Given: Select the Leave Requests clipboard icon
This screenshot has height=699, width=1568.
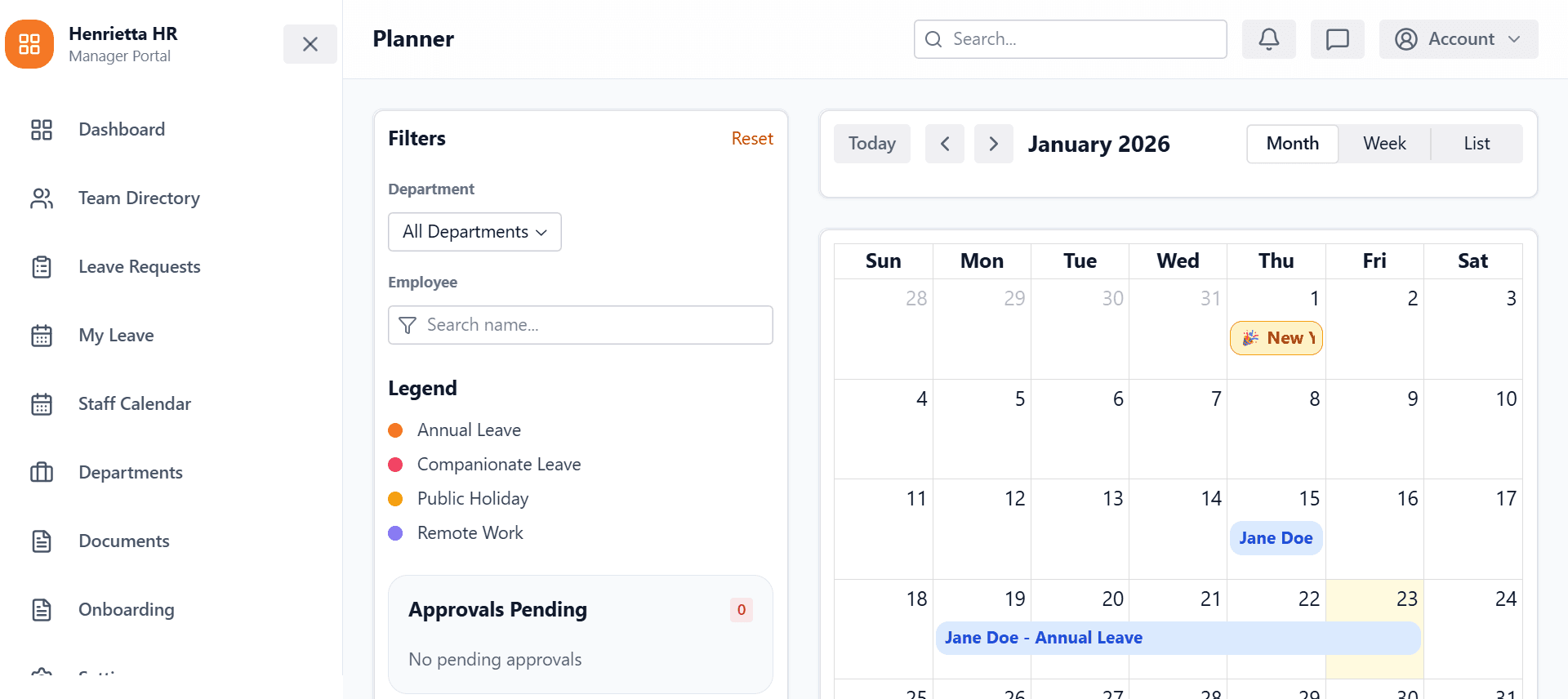Looking at the screenshot, I should point(42,266).
